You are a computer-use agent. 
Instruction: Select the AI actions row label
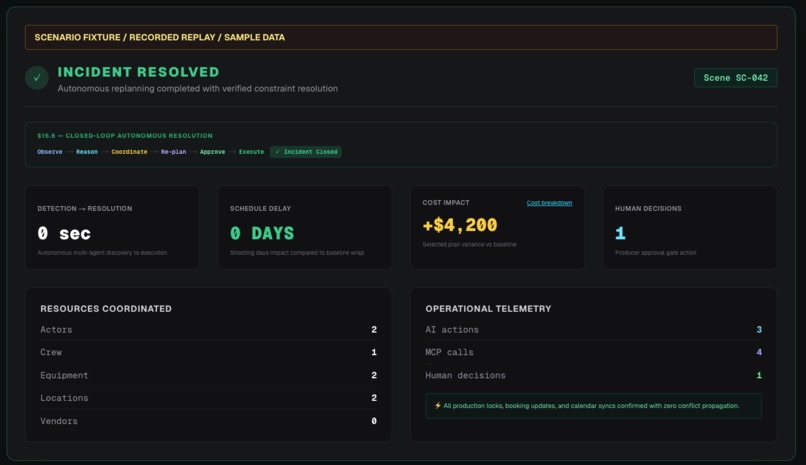coord(452,330)
